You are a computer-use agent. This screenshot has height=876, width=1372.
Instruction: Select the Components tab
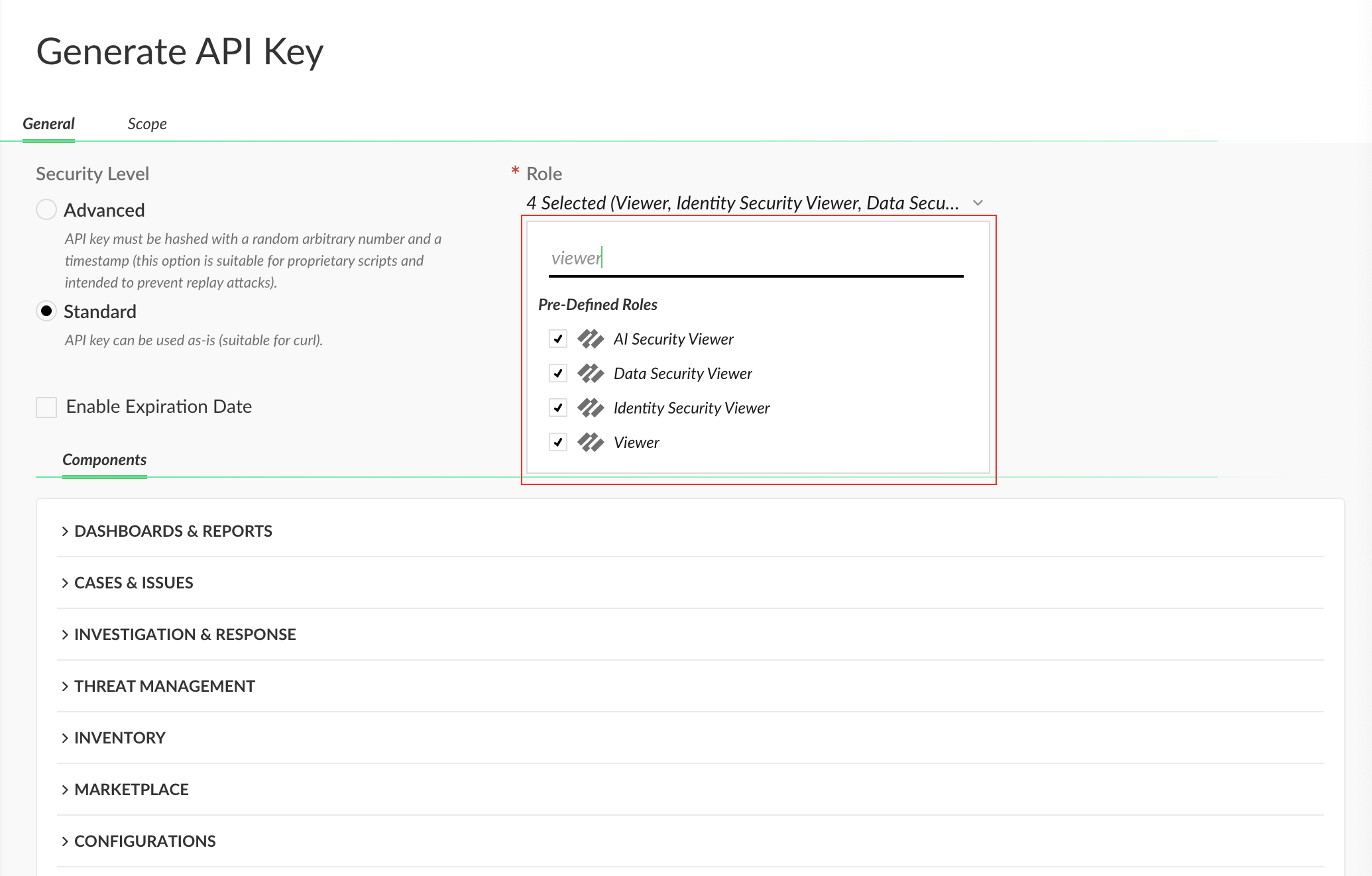[x=104, y=460]
